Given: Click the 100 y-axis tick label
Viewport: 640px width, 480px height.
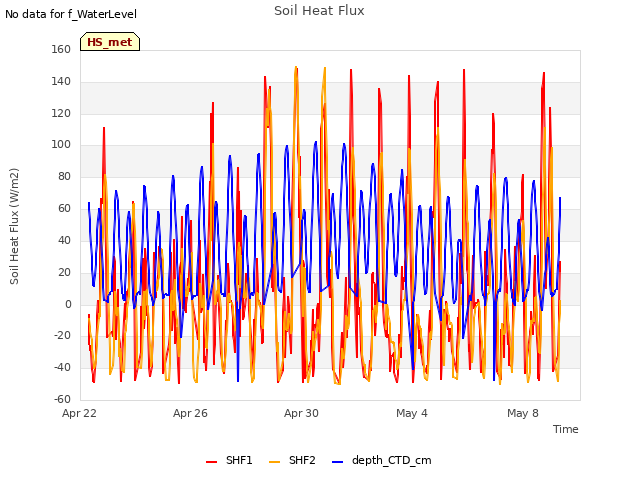Looking at the screenshot, I should pyautogui.click(x=61, y=144).
